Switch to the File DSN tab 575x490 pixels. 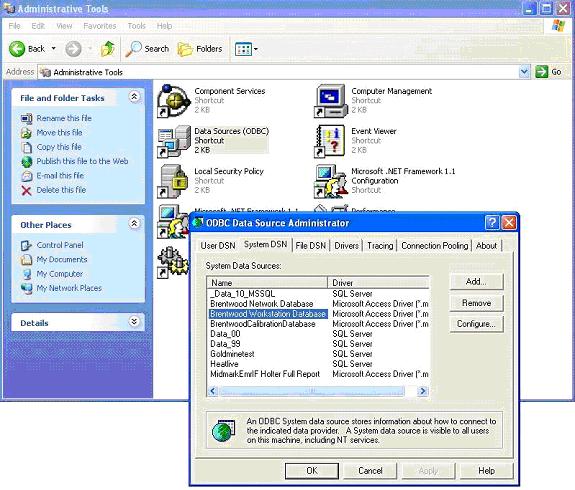pos(311,246)
